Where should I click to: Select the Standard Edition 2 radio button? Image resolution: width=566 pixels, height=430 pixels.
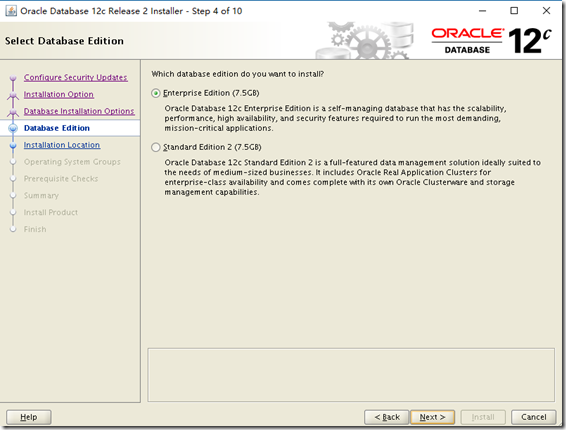[x=156, y=147]
